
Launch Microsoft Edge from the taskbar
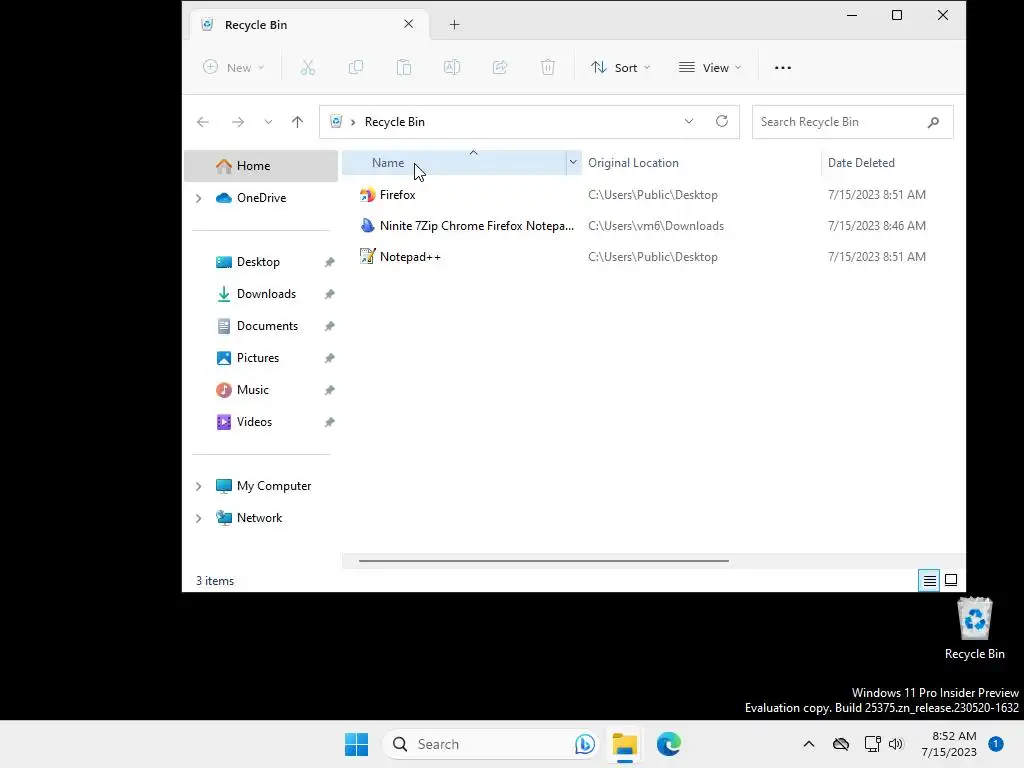tap(669, 744)
